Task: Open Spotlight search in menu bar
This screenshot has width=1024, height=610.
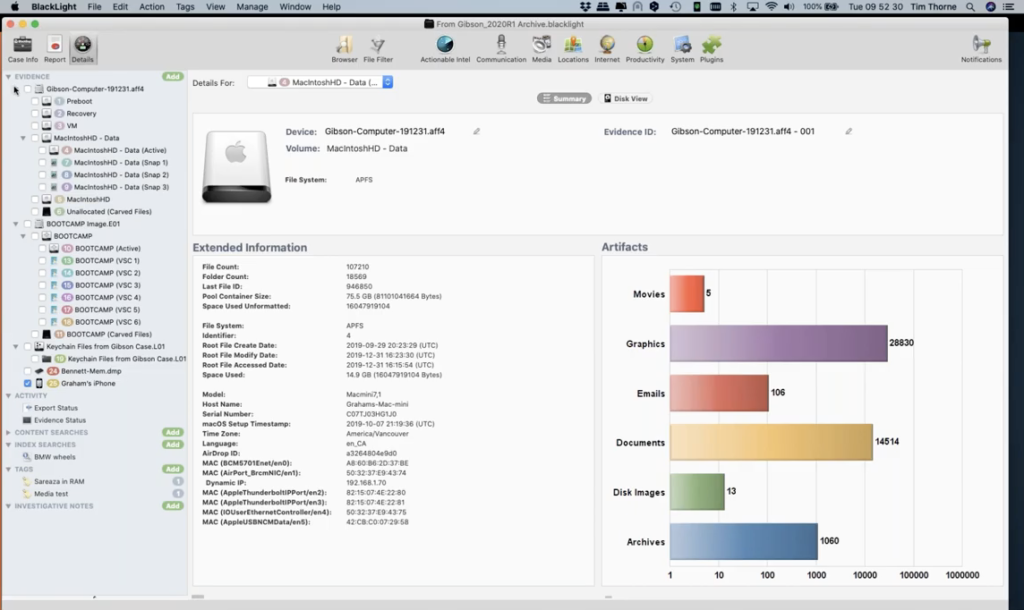Action: pyautogui.click(x=970, y=7)
